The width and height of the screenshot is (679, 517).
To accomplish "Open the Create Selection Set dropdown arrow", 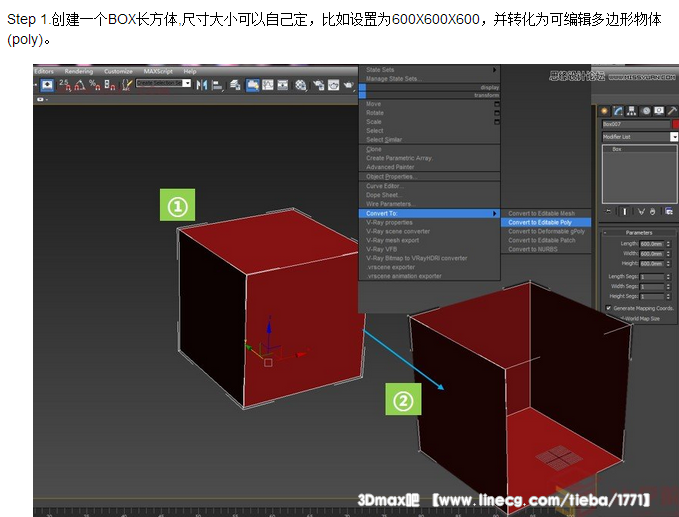I will pyautogui.click(x=187, y=83).
